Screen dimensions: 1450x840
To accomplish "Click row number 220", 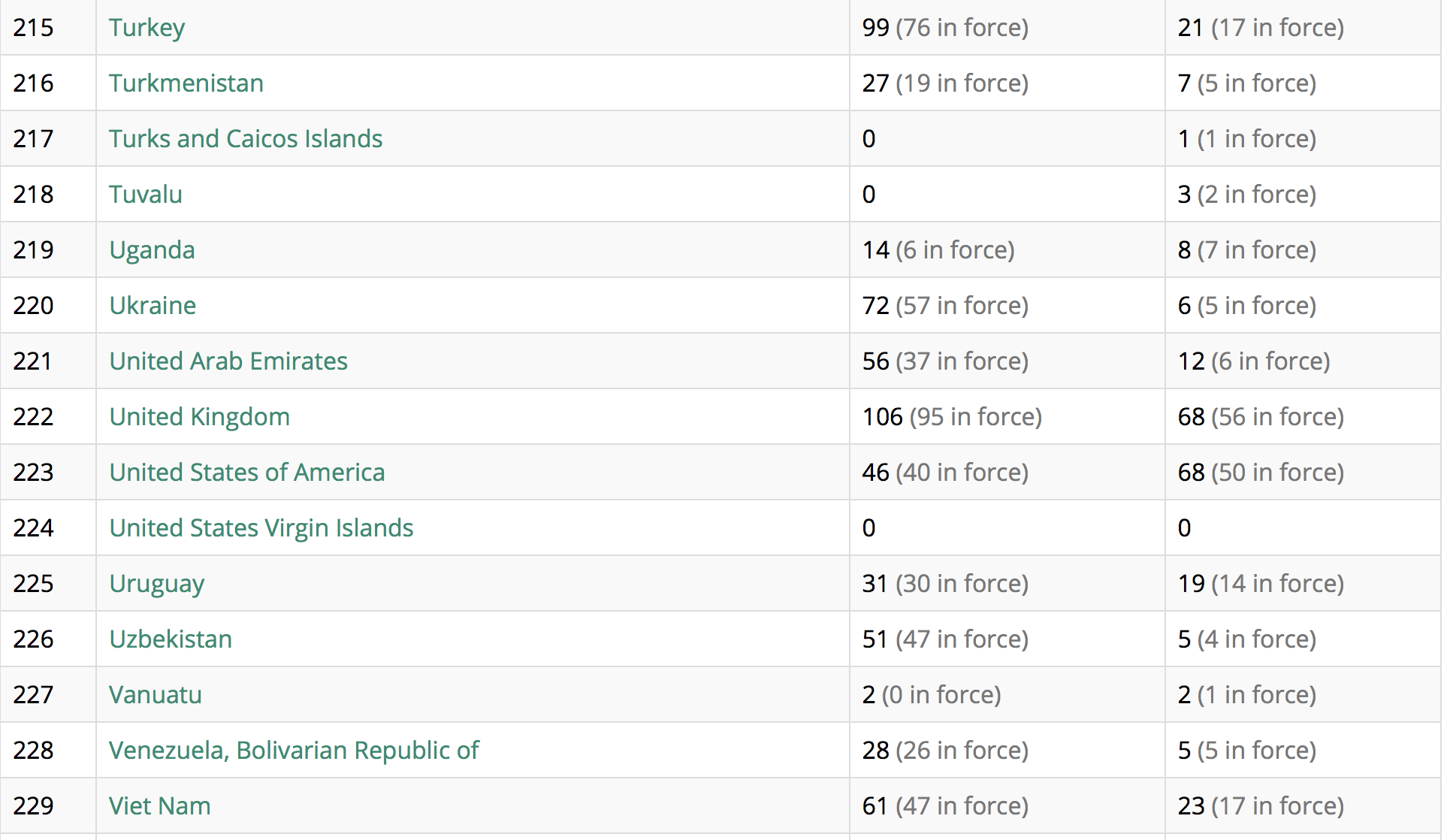I will [33, 306].
